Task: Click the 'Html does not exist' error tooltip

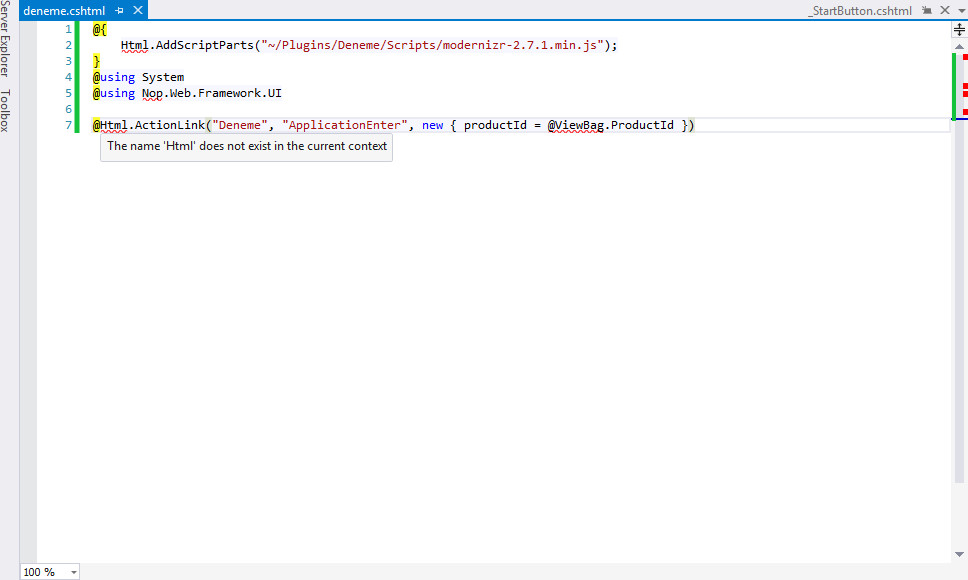Action: (246, 146)
